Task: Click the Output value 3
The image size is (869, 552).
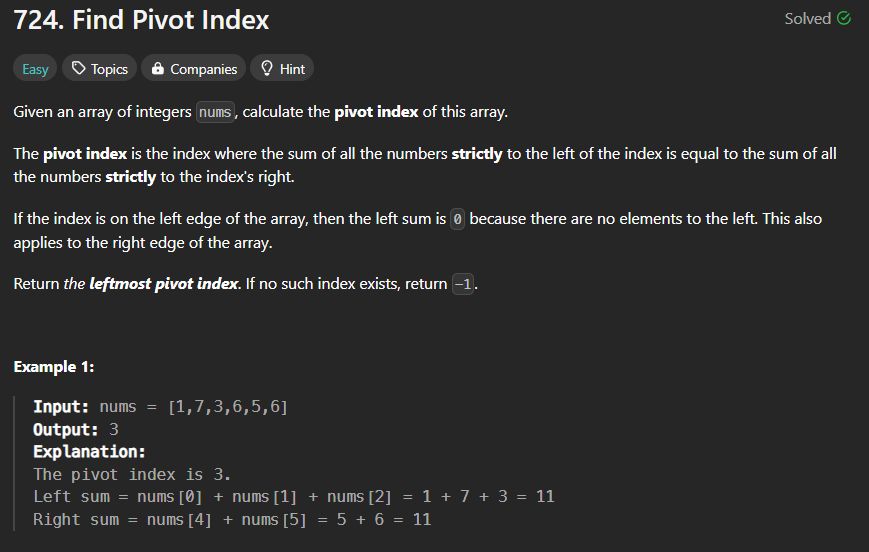Action: coord(114,430)
